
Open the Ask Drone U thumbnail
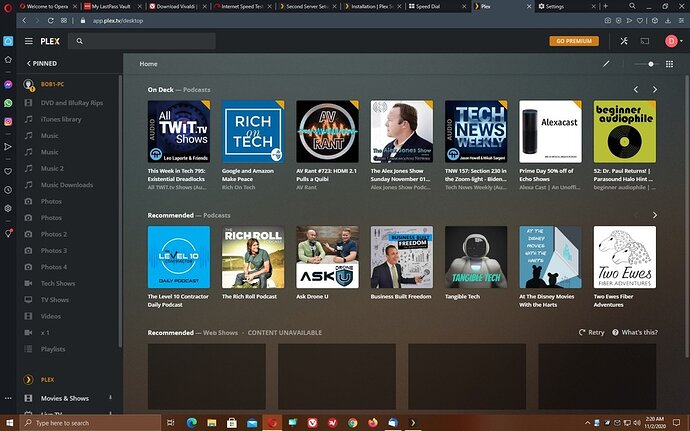pos(327,257)
